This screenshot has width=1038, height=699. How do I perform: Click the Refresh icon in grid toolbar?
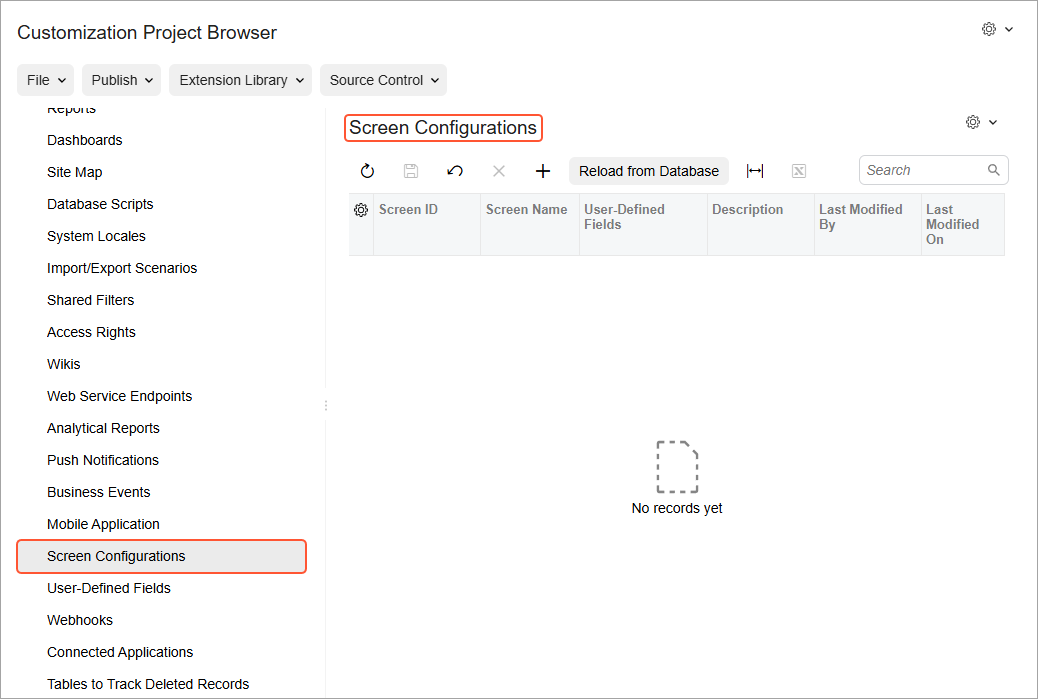pos(367,171)
